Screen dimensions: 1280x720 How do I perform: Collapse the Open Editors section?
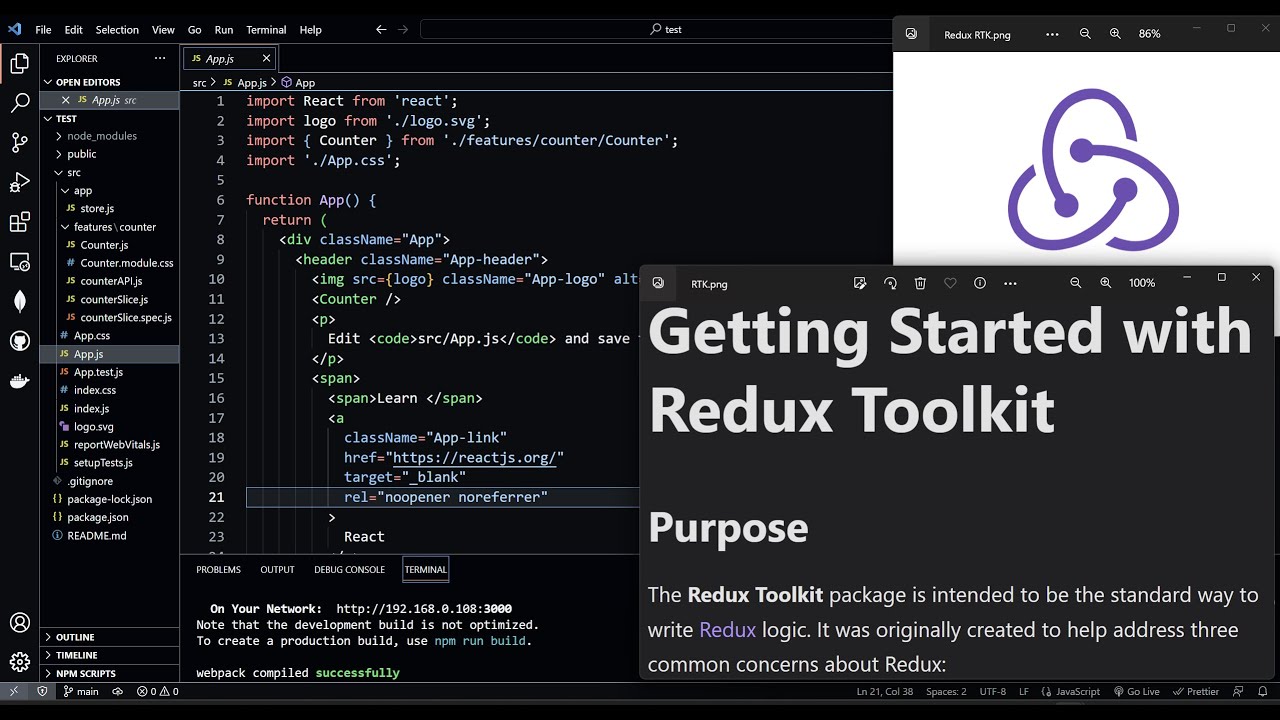click(x=88, y=82)
